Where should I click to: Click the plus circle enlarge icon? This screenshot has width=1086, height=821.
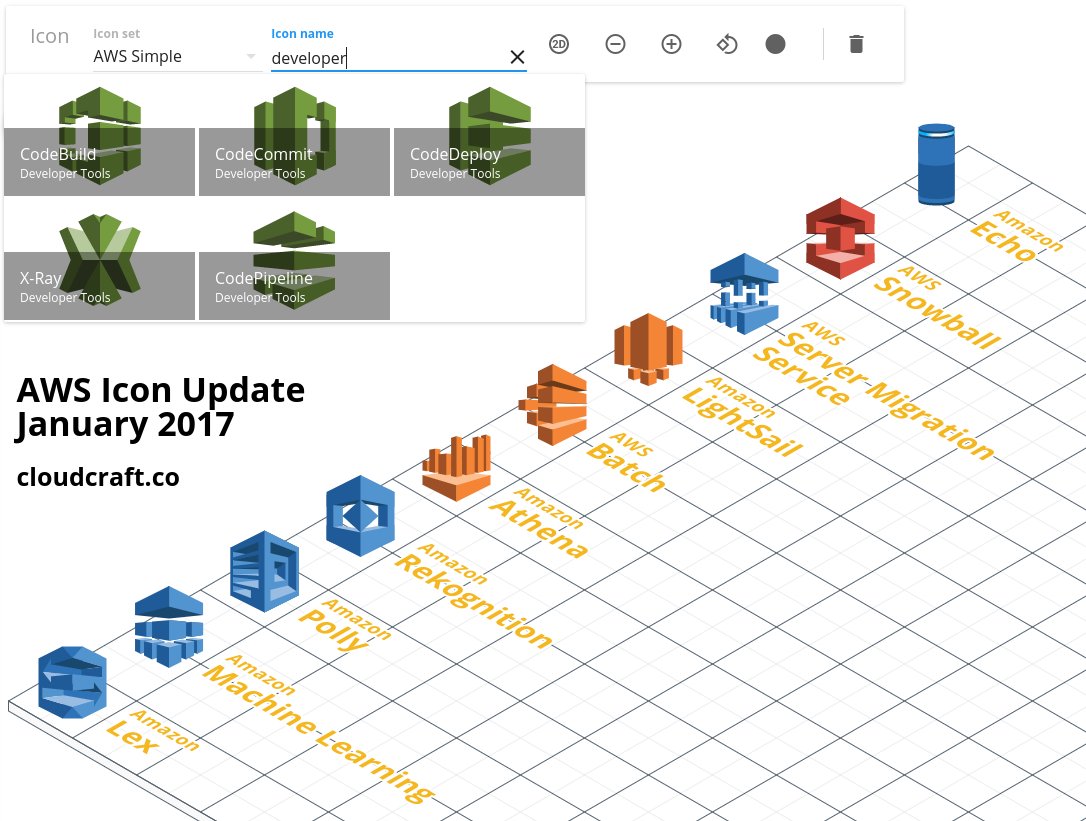click(x=671, y=44)
